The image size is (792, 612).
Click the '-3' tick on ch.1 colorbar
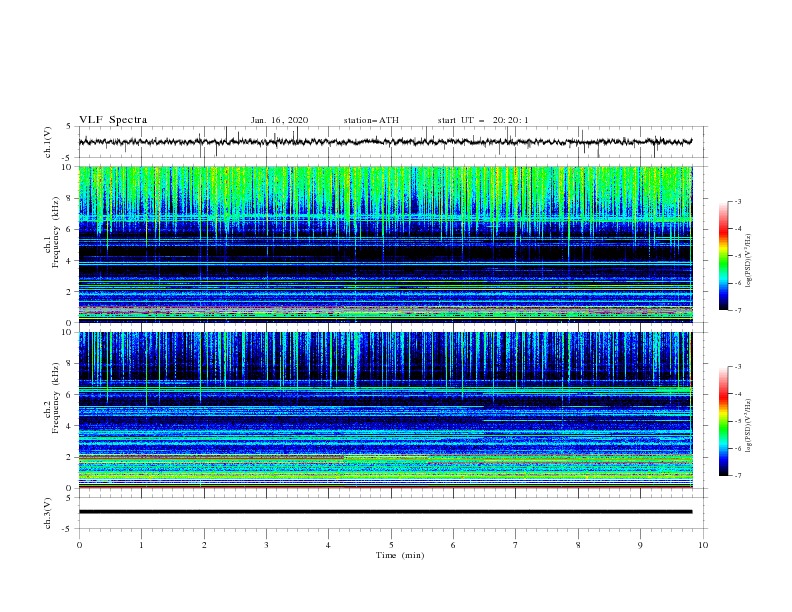(737, 201)
